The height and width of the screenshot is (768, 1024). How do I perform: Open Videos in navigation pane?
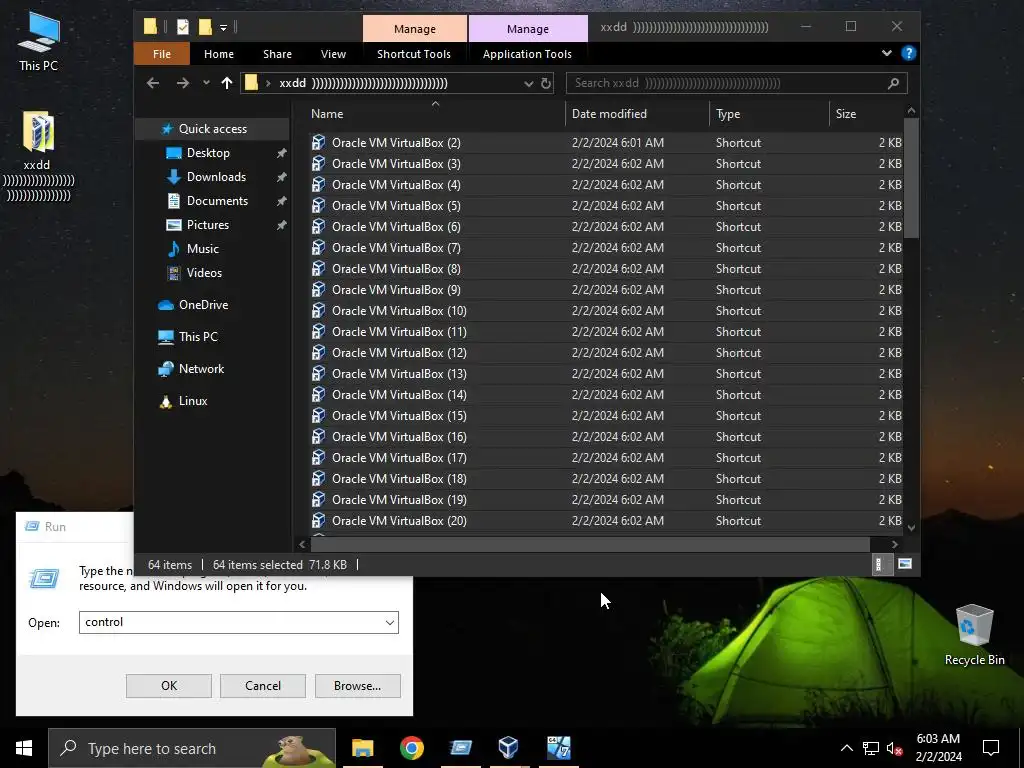click(x=204, y=273)
